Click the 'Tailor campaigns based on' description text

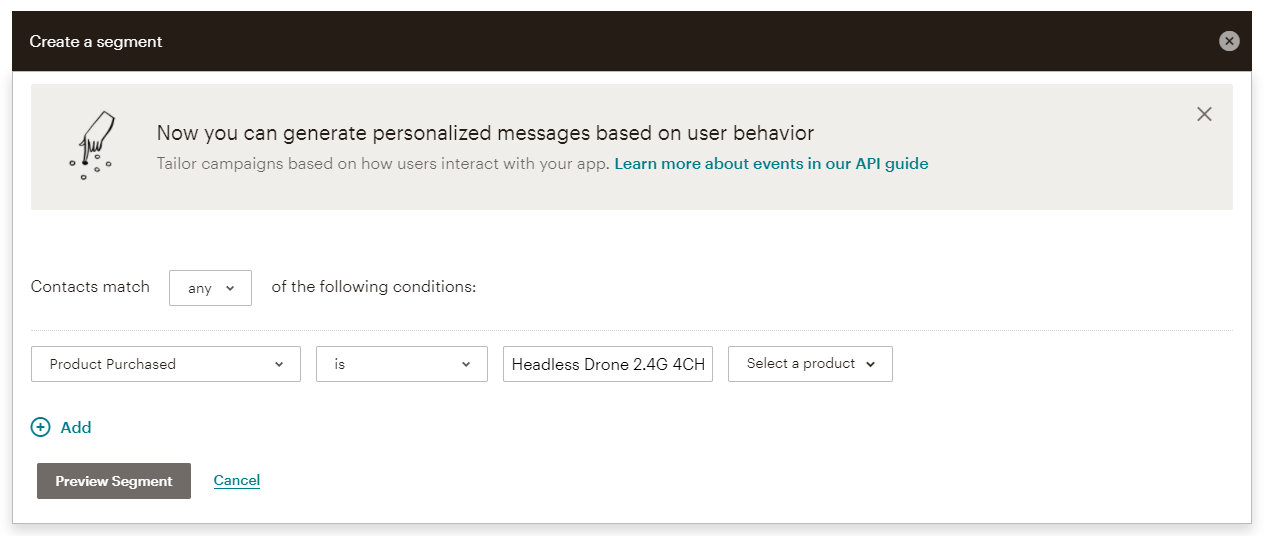tap(383, 164)
